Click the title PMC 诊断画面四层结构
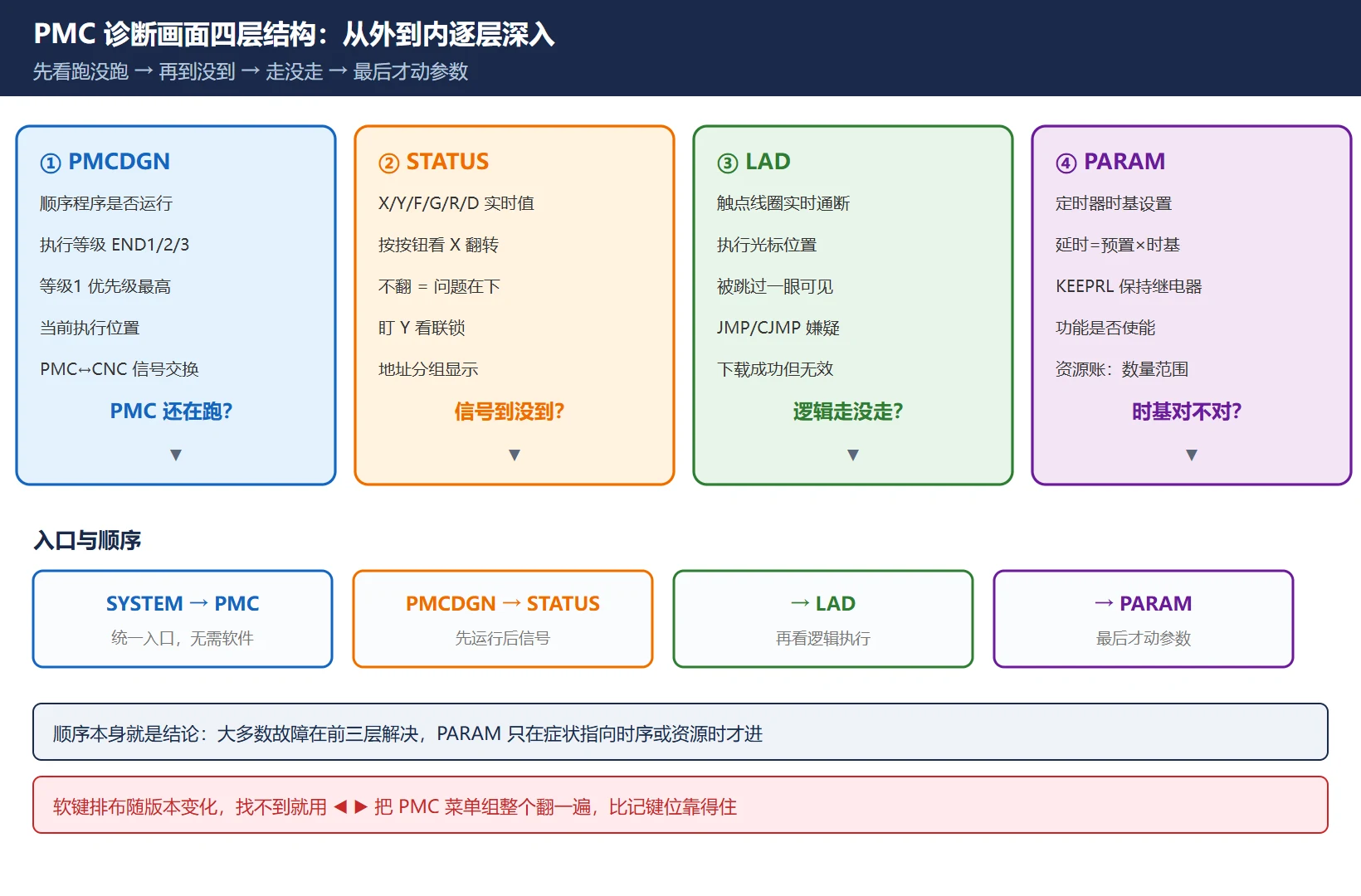Screen dimensions: 1361x896 tap(294, 34)
